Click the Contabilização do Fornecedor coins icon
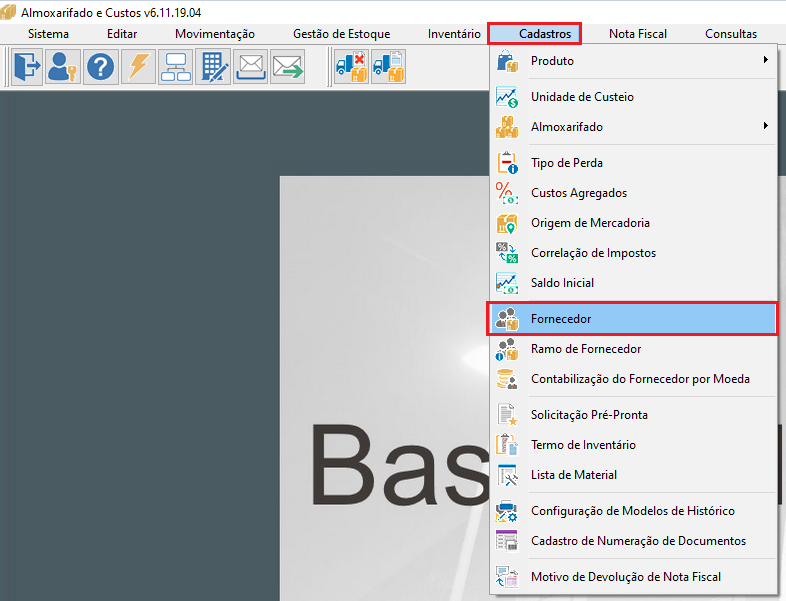Viewport: 786px width, 601px height. [x=507, y=379]
